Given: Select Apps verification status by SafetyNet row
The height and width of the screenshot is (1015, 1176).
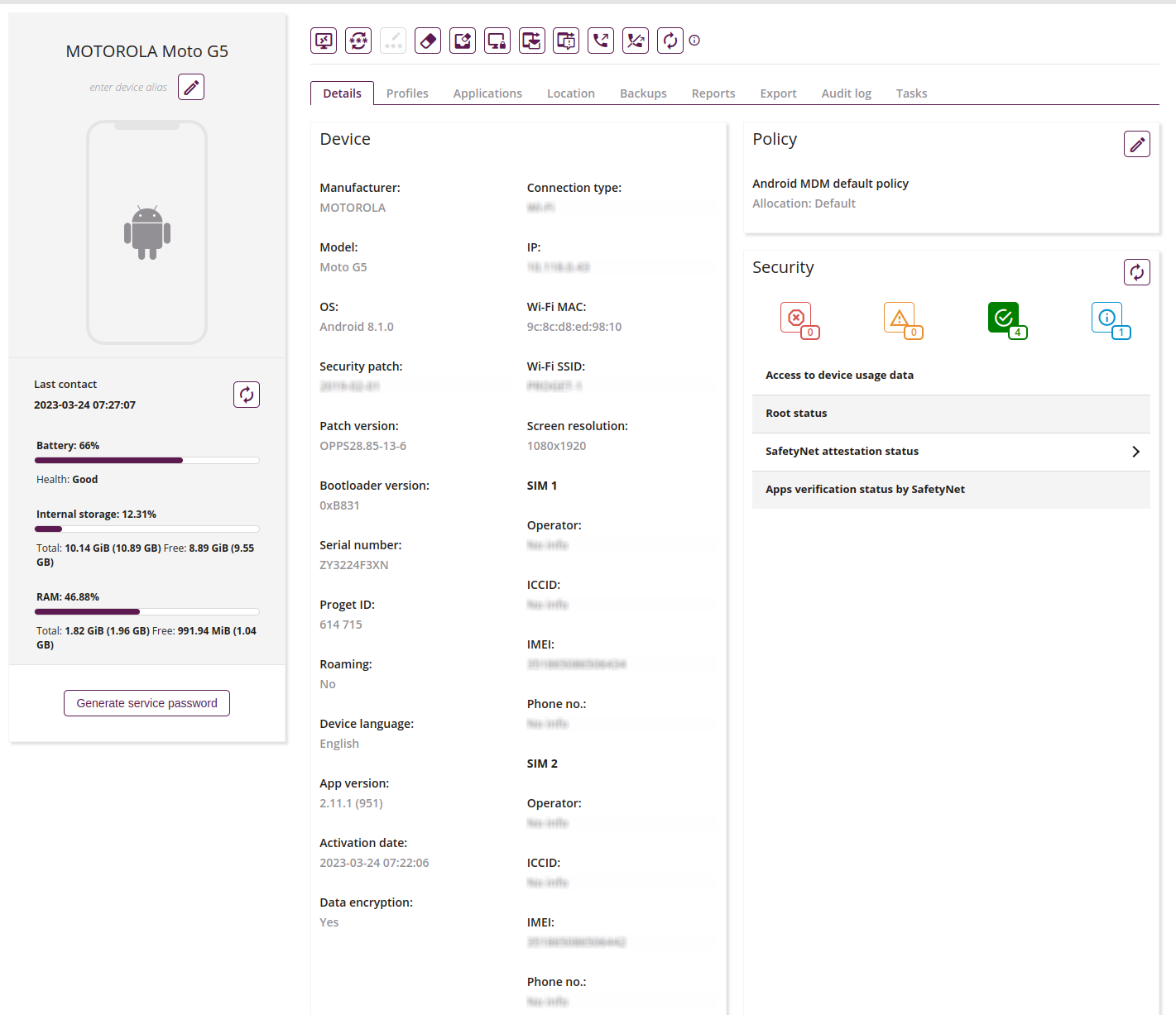Looking at the screenshot, I should pyautogui.click(x=951, y=490).
